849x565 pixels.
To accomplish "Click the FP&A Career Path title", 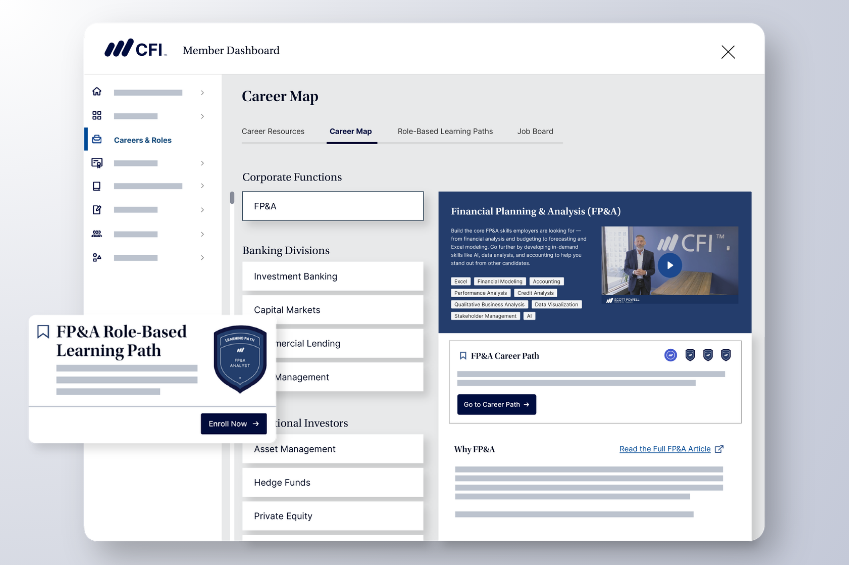I will coord(505,356).
